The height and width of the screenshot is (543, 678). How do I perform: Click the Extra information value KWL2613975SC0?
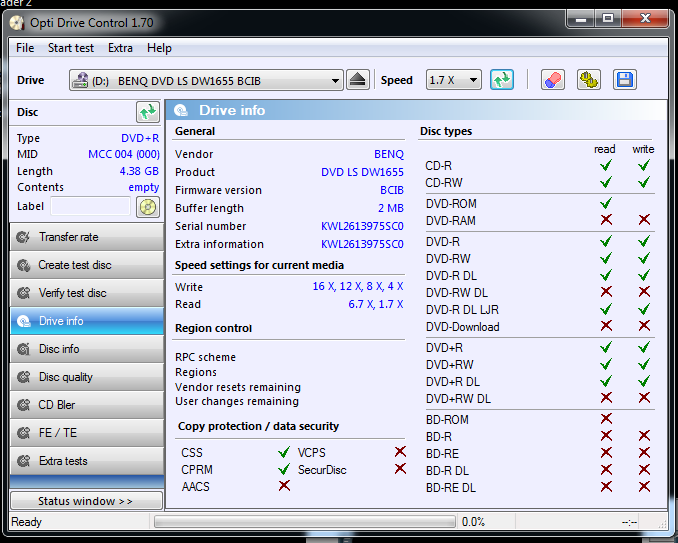coord(362,244)
